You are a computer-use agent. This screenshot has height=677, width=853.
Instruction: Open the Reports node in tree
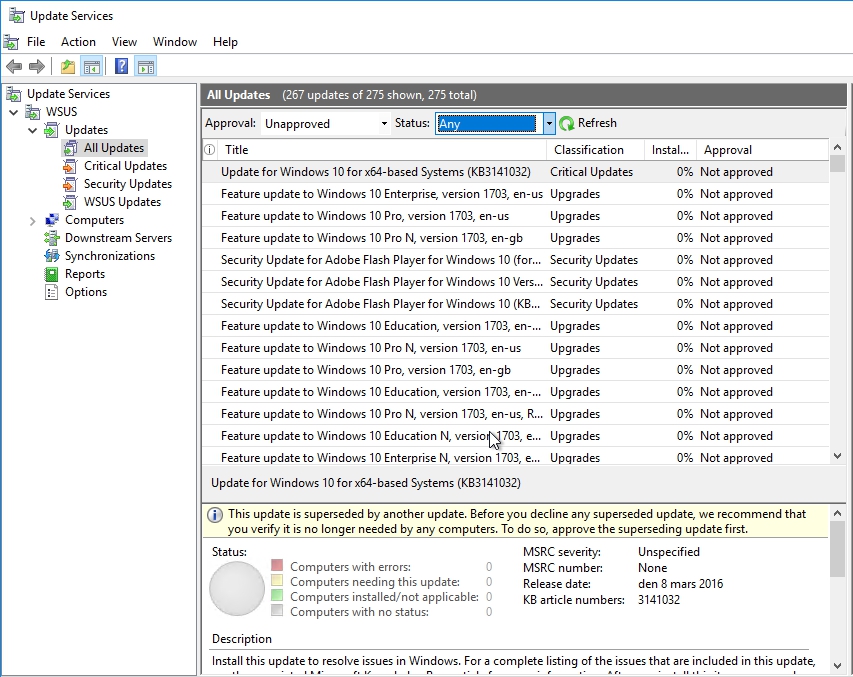tap(84, 274)
